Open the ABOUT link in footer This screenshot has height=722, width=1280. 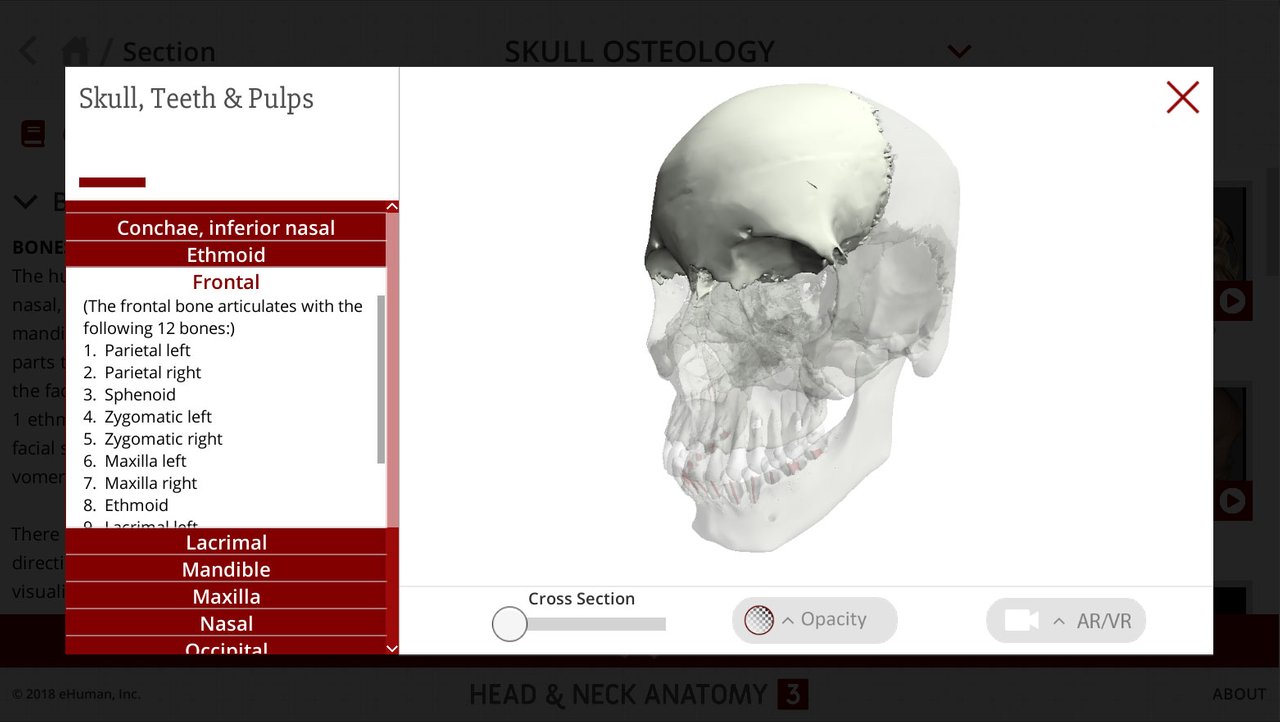pos(1239,694)
